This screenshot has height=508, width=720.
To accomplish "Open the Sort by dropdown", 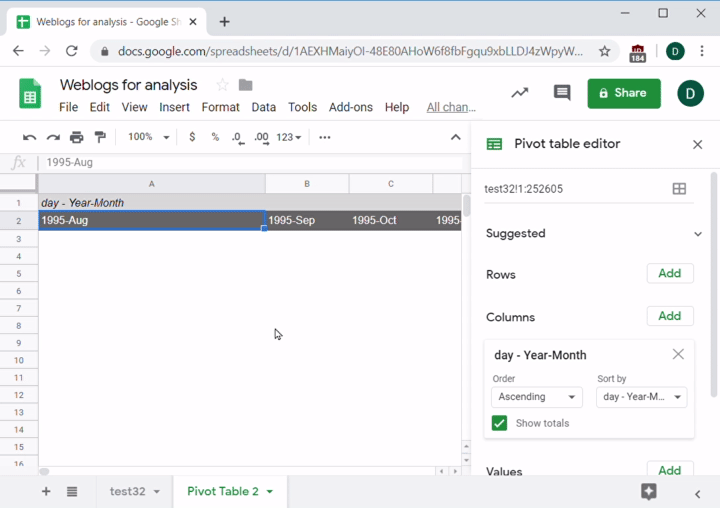I will tap(641, 397).
